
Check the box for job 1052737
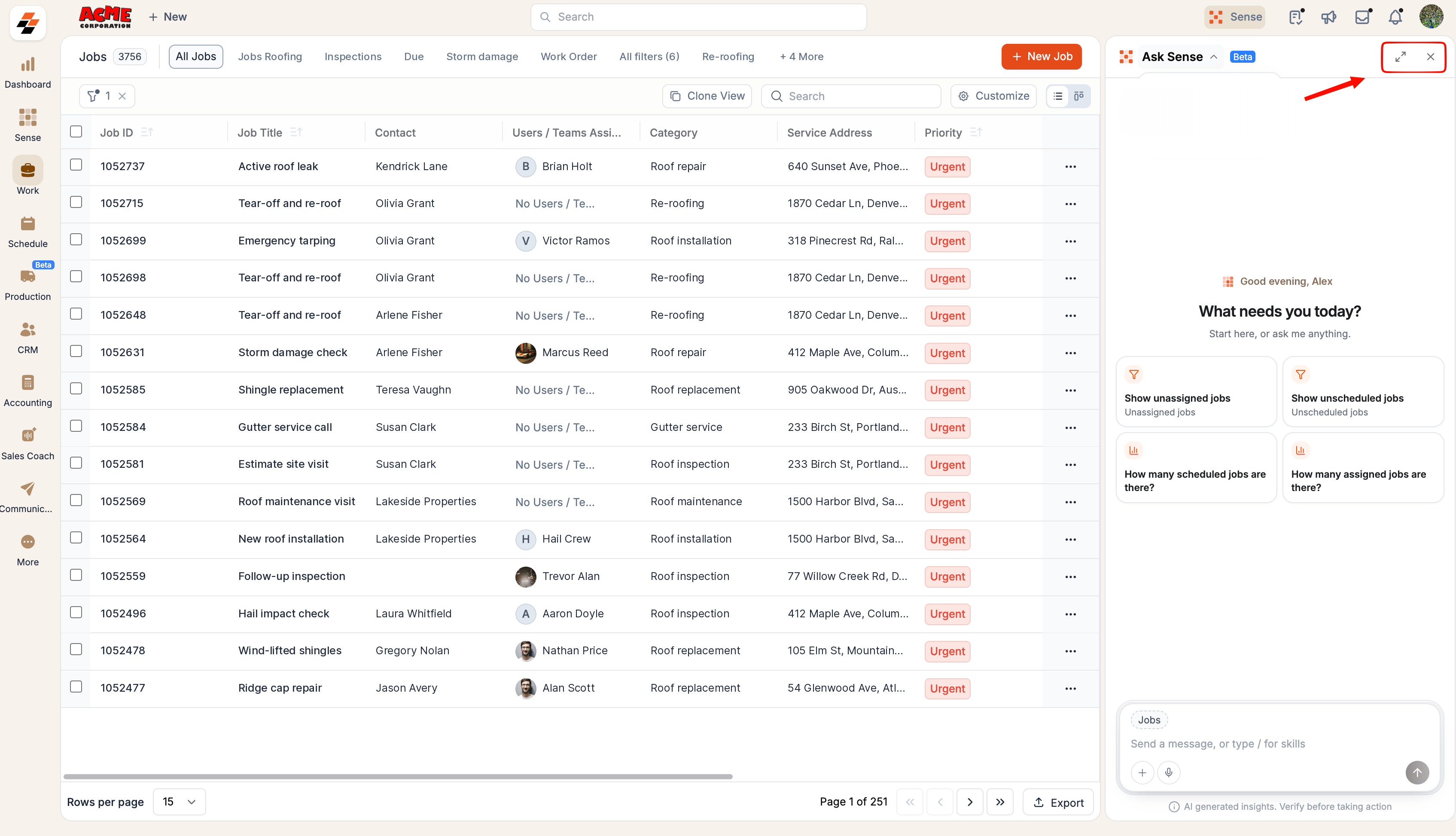(76, 165)
